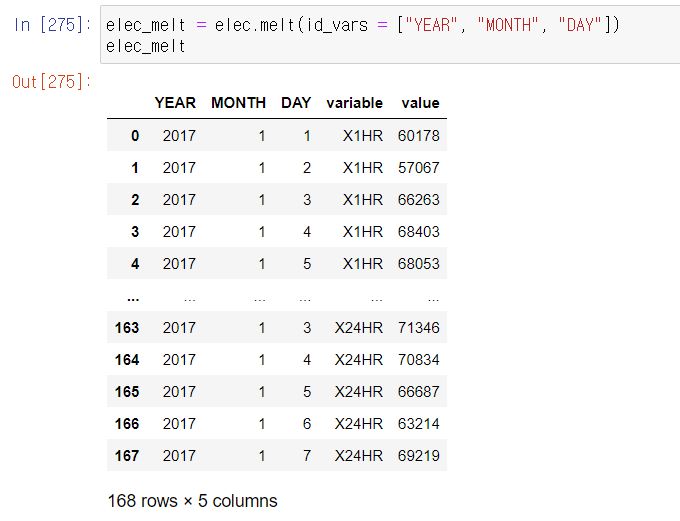Select value cell 69219
Screen dimensions: 680x521
pyautogui.click(x=418, y=455)
